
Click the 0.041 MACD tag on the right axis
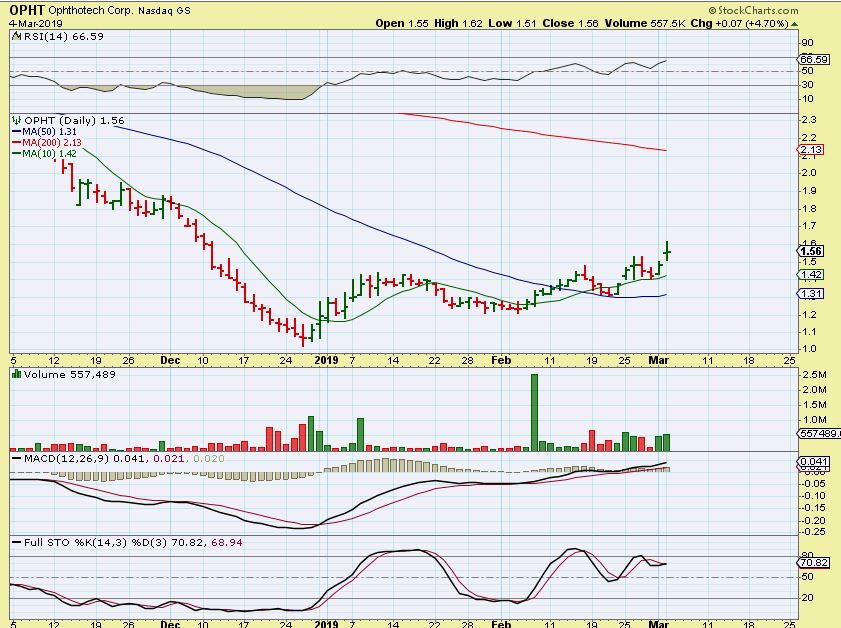(x=814, y=461)
